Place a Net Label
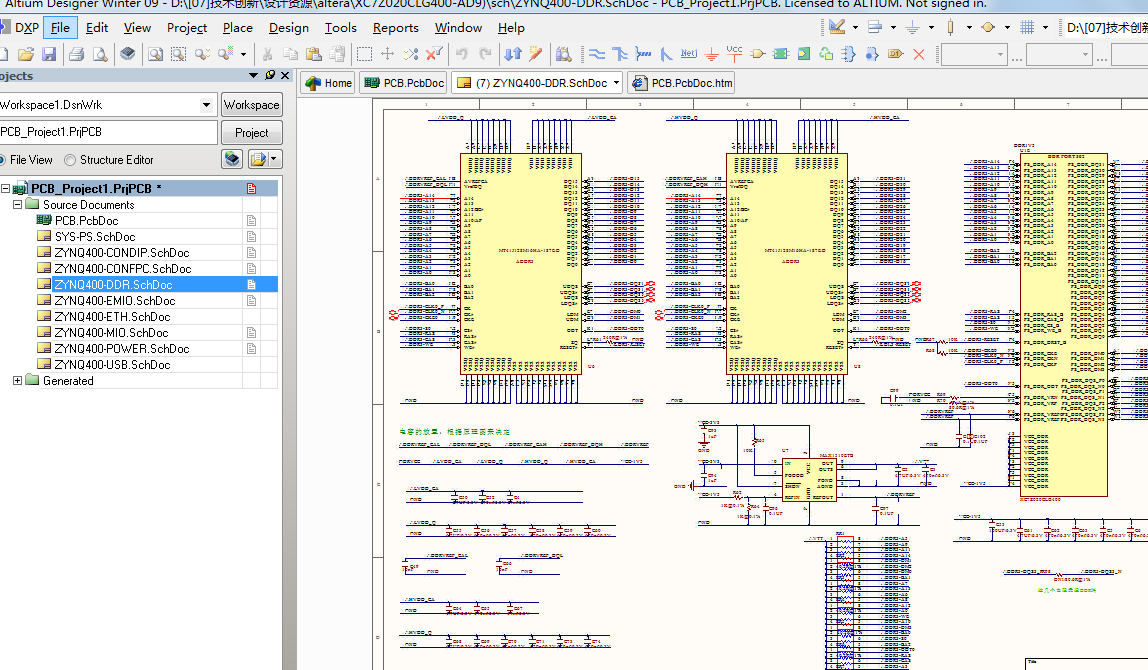Screen dimensions: 1148x670 [x=689, y=54]
